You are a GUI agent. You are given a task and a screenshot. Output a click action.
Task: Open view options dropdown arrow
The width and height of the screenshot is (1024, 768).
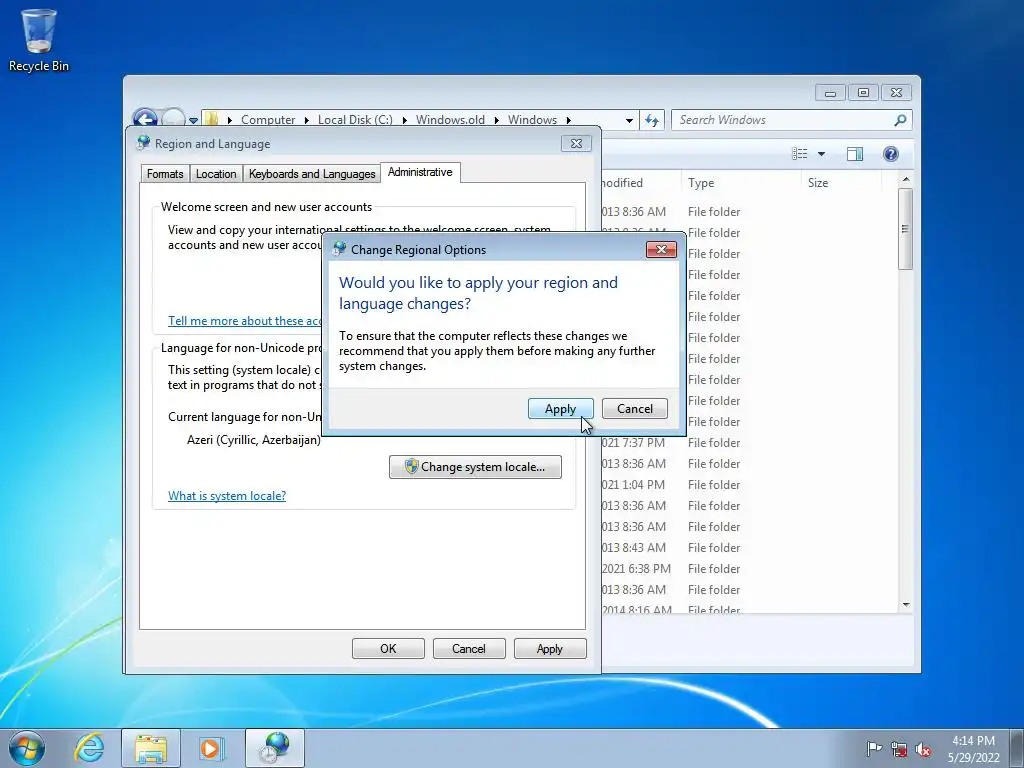[822, 154]
